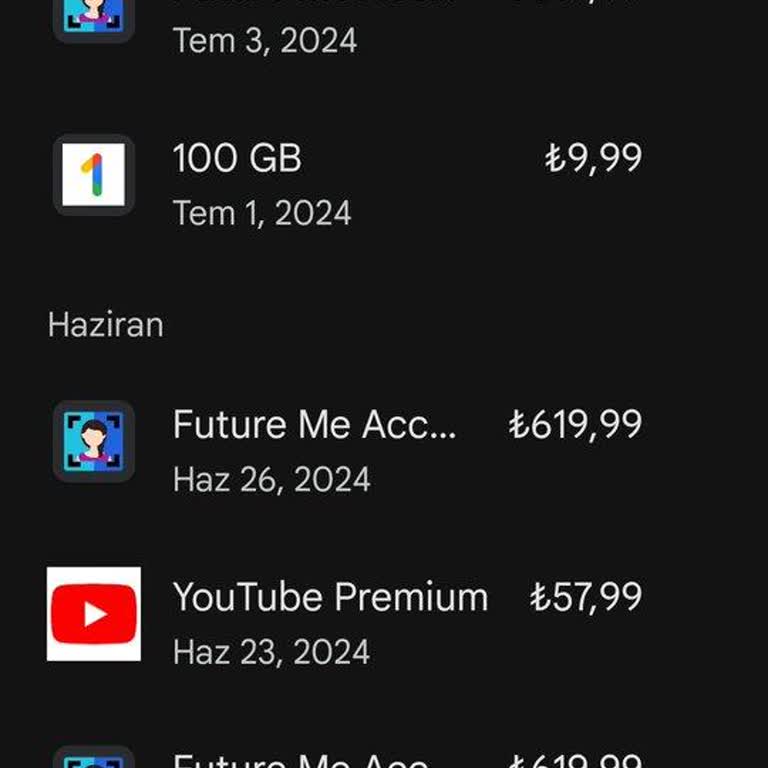Click the Tem 1, 2024 date
Screen dimensions: 768x768
262,212
